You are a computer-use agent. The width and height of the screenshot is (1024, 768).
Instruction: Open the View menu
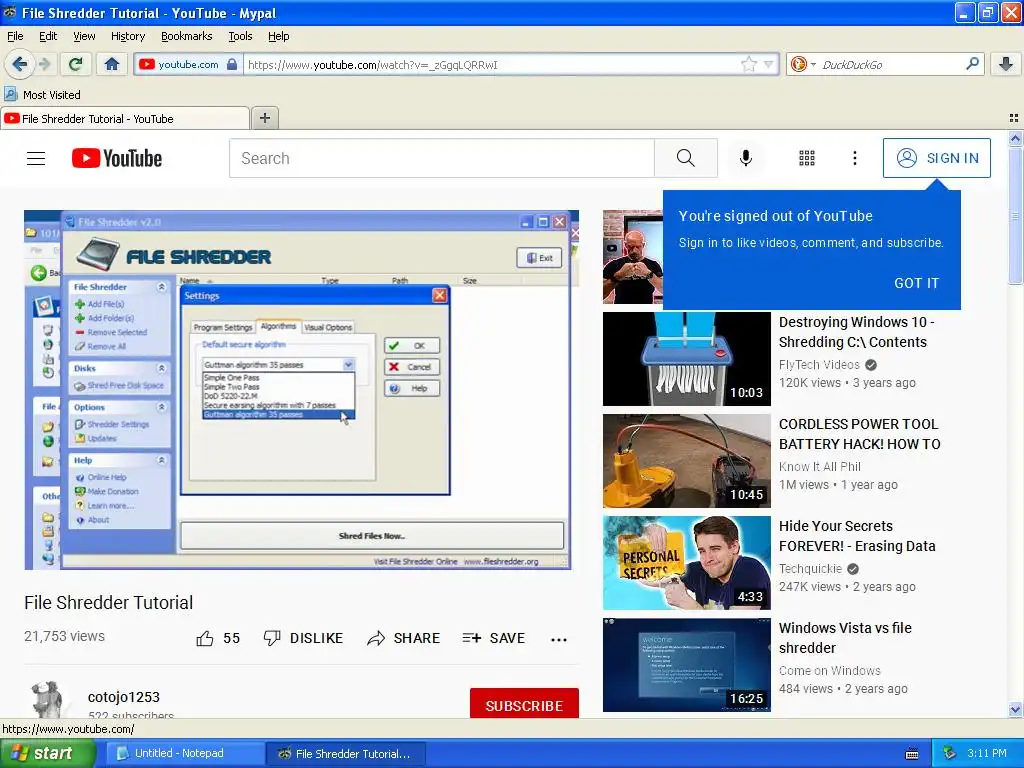click(84, 36)
